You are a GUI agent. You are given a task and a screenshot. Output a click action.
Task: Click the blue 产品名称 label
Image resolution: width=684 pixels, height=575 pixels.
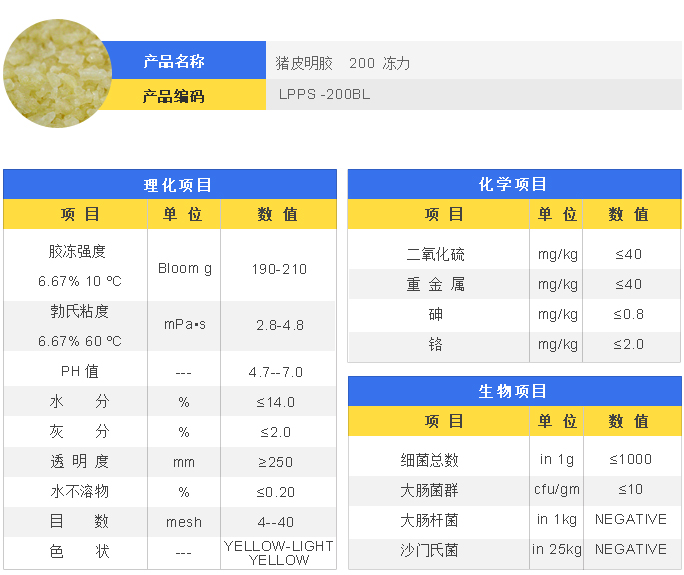pos(174,61)
